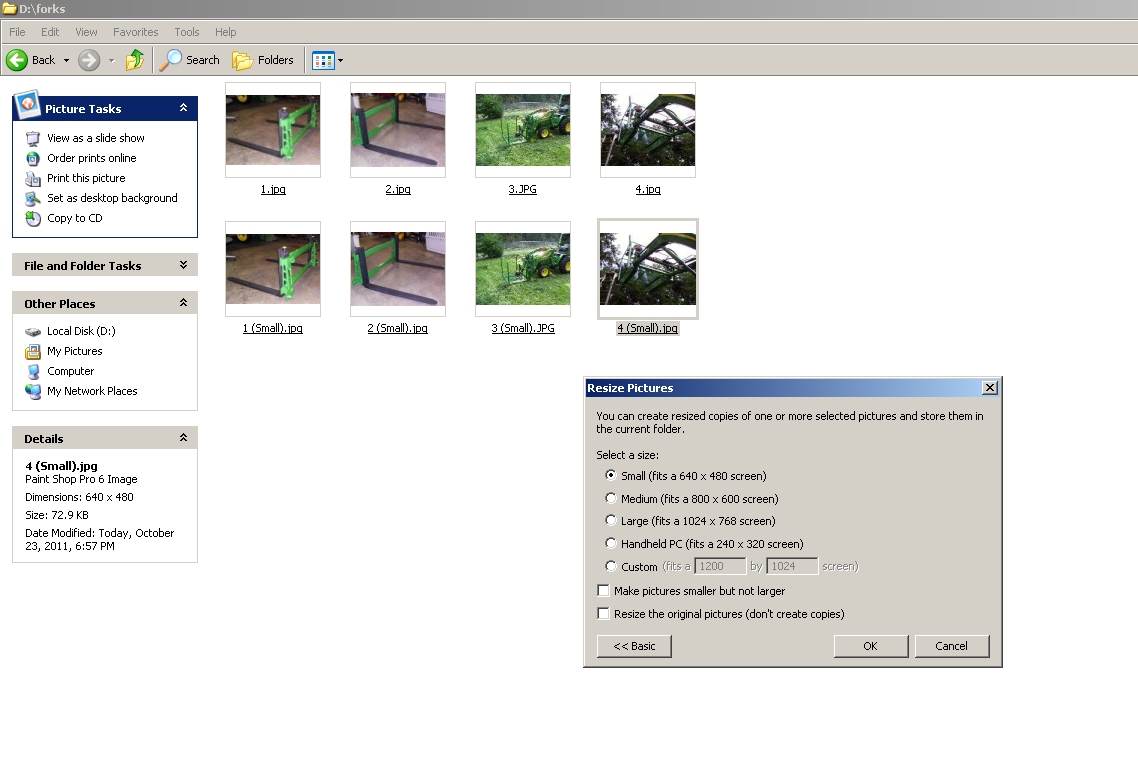This screenshot has width=1138, height=778.
Task: Select the 3.JPG tractor thumbnail
Action: 523,130
